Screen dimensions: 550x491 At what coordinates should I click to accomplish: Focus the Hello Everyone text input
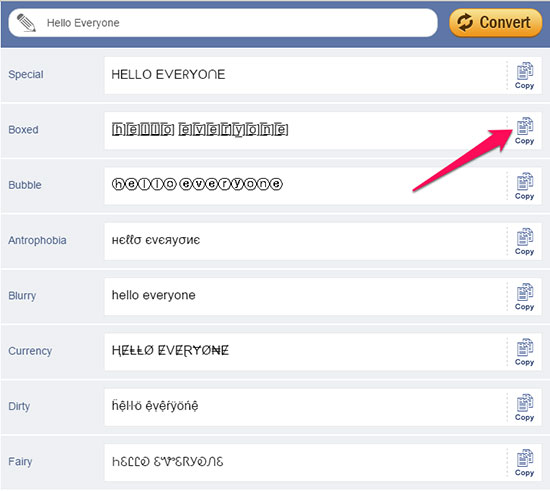223,23
